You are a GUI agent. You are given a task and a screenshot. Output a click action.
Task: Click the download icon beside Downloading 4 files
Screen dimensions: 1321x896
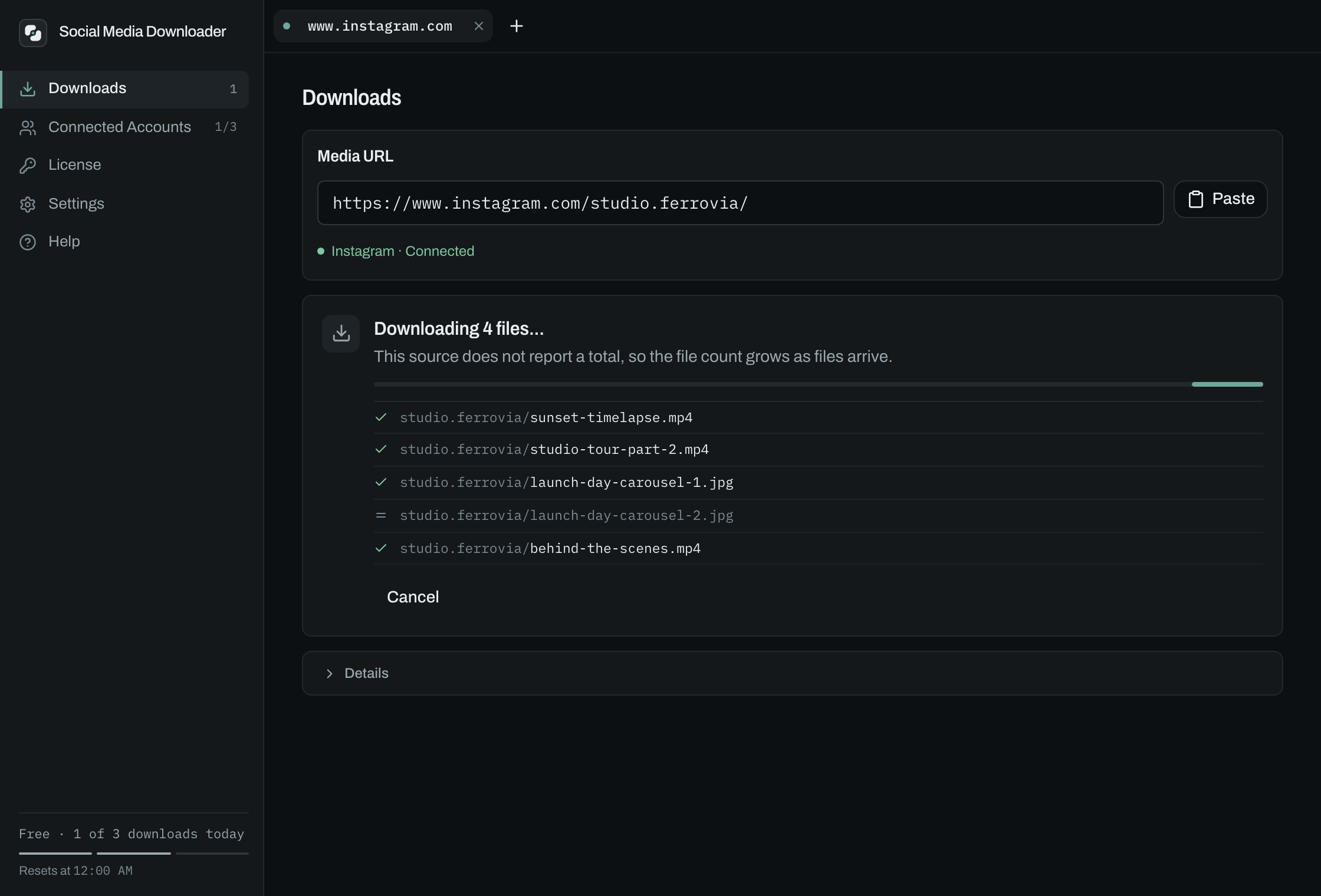point(341,334)
